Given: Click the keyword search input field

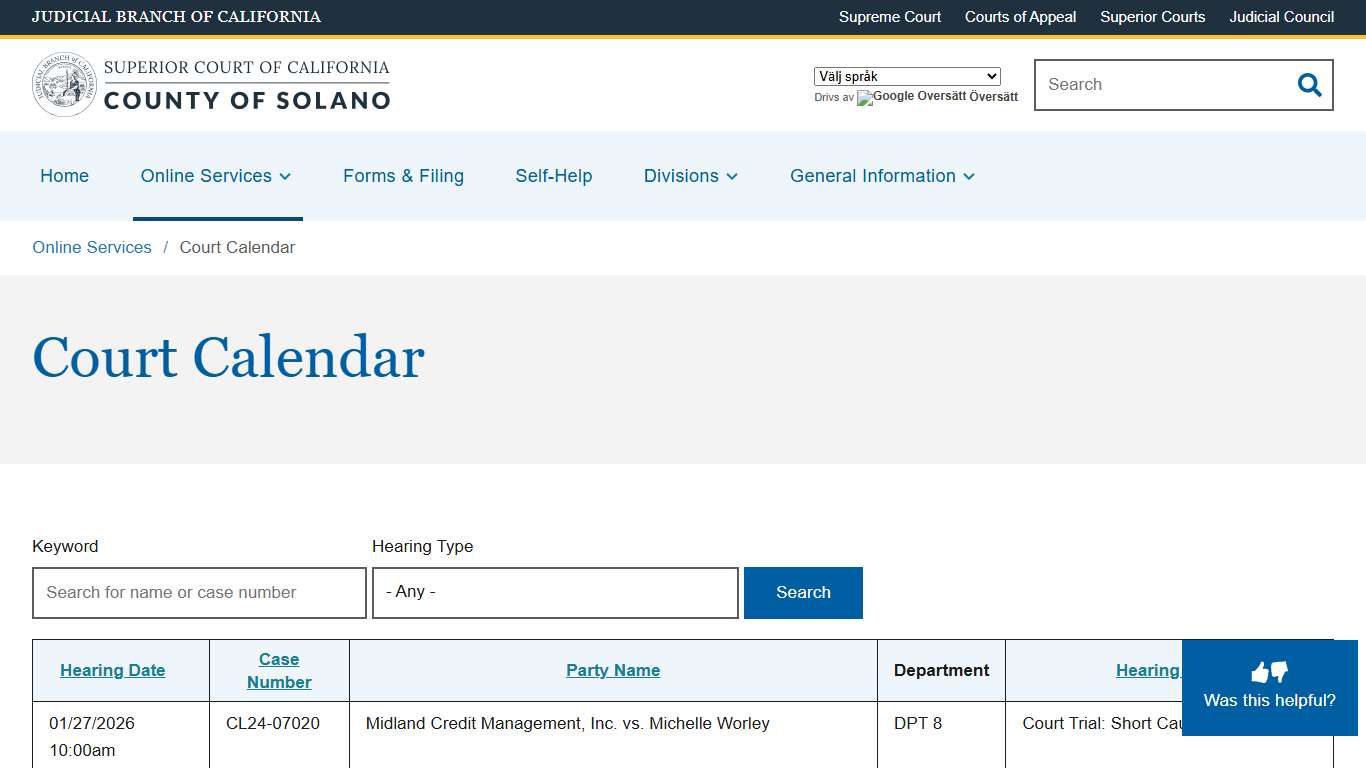Looking at the screenshot, I should point(198,592).
